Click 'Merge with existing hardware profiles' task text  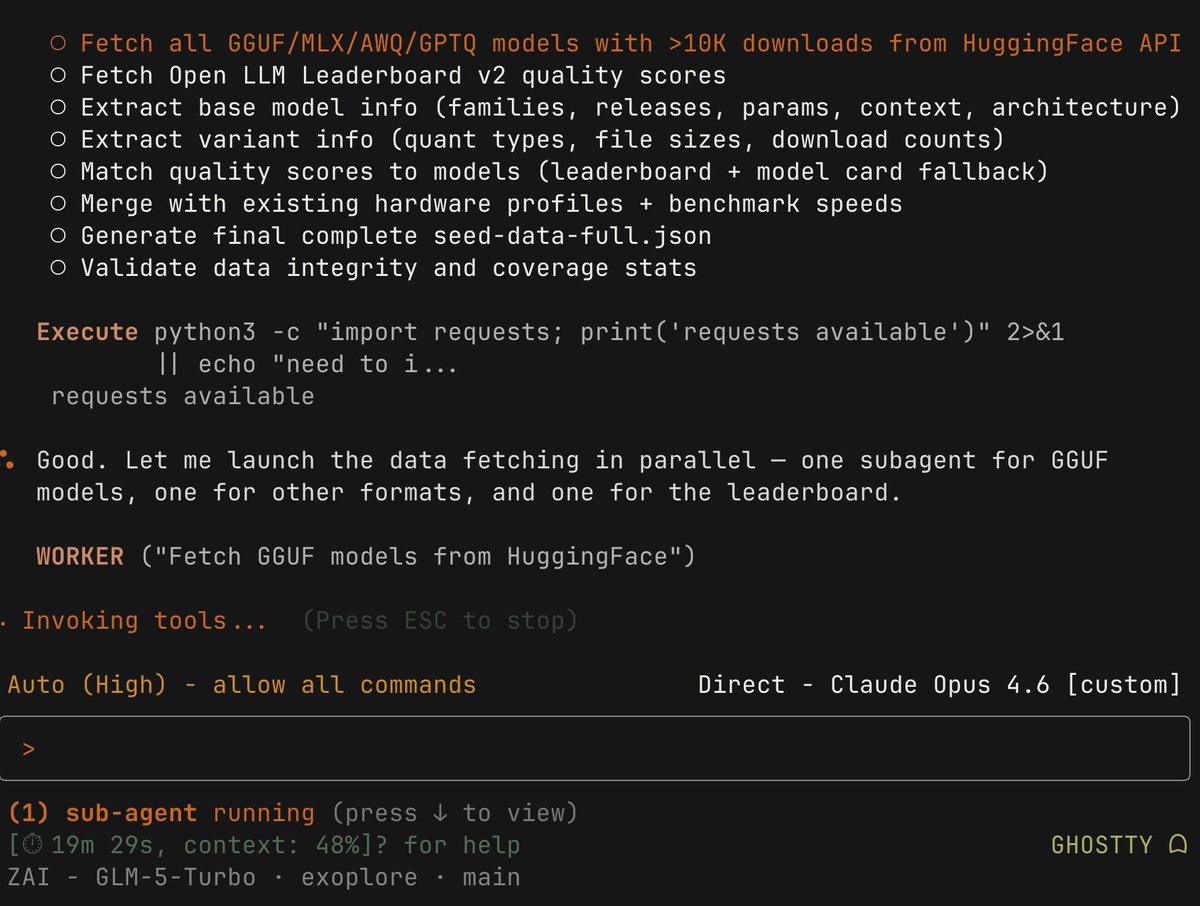[491, 204]
